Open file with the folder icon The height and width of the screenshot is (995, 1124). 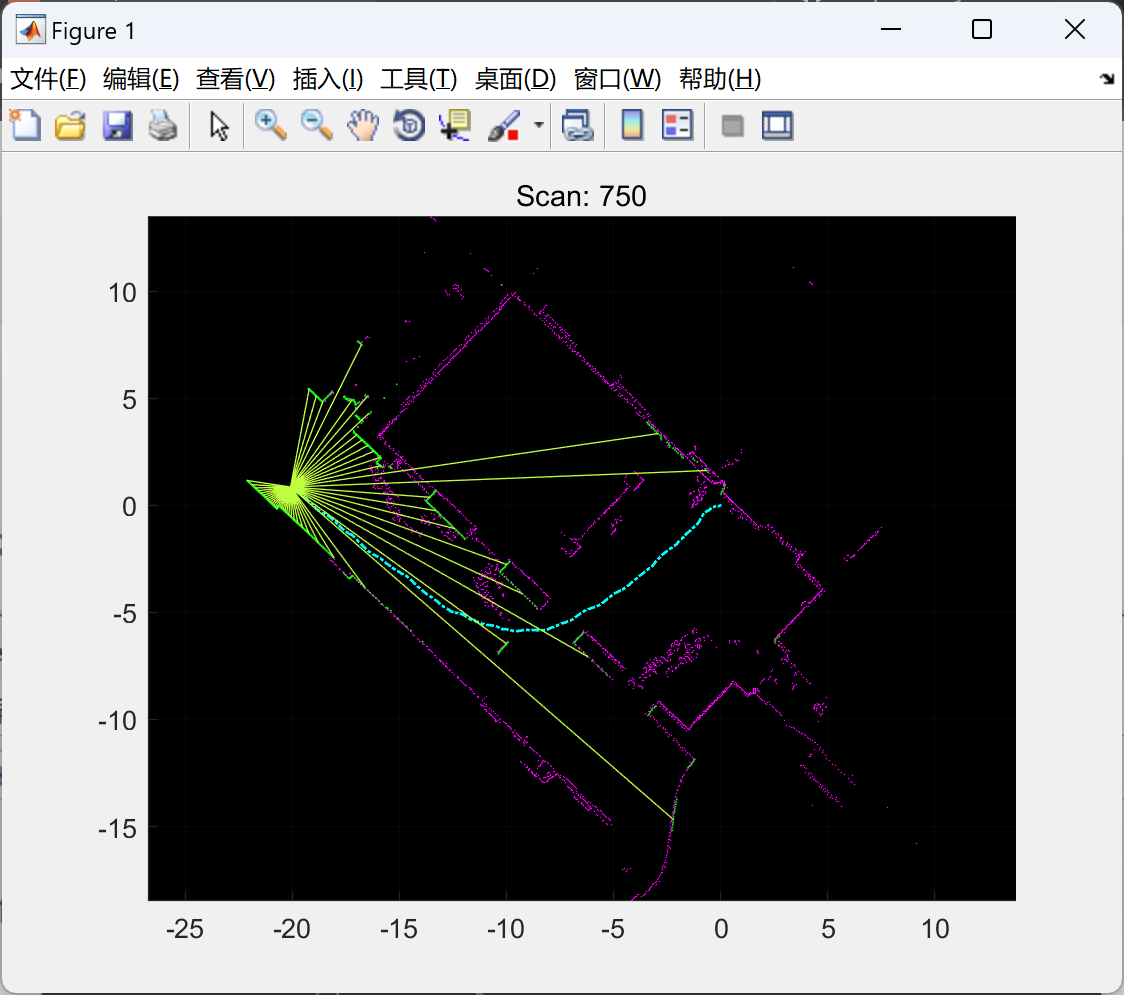point(70,126)
